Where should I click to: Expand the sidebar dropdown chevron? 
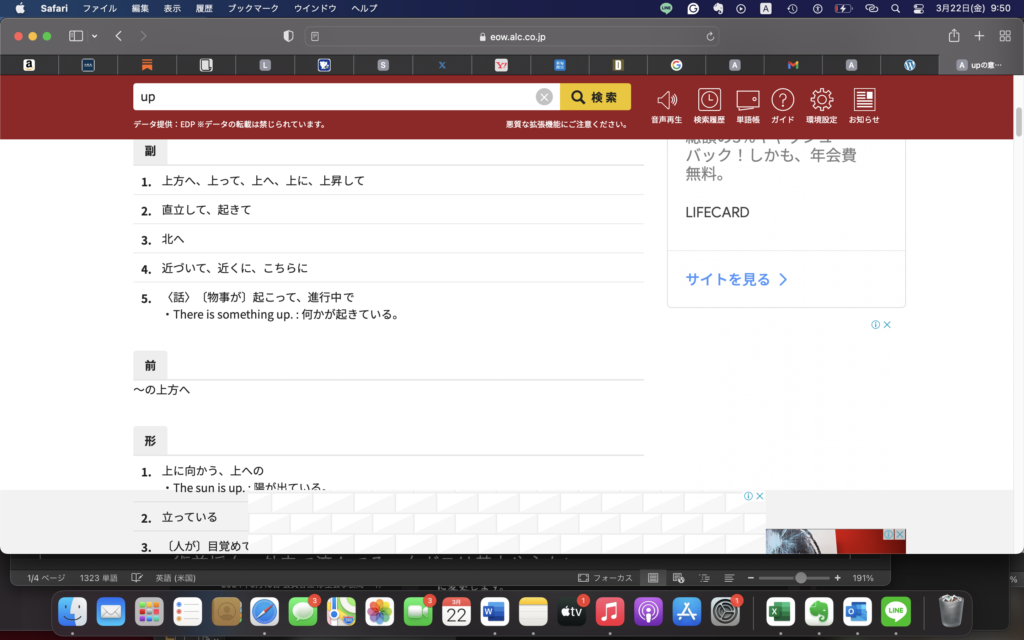tap(95, 36)
